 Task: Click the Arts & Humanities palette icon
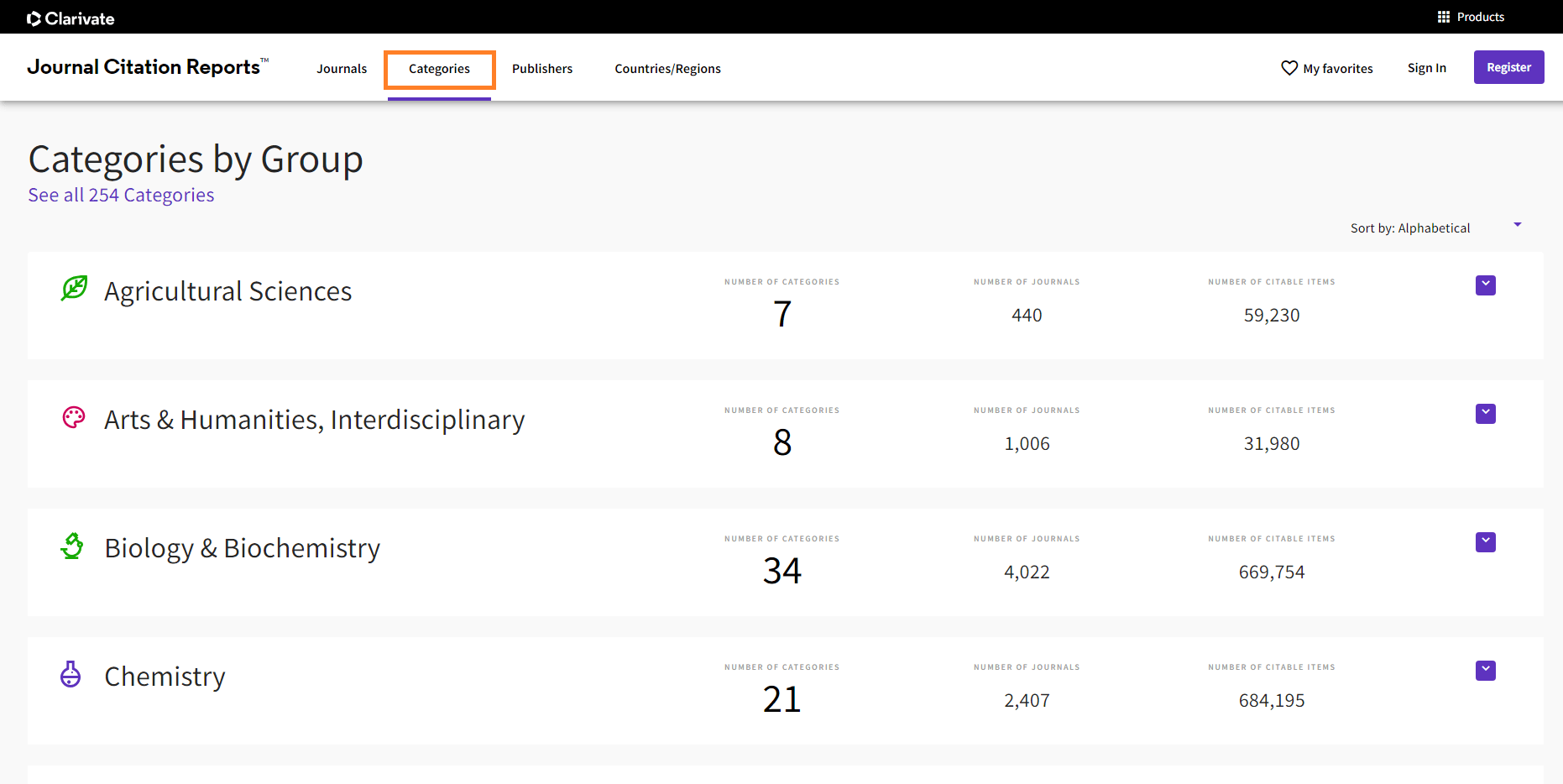click(74, 417)
